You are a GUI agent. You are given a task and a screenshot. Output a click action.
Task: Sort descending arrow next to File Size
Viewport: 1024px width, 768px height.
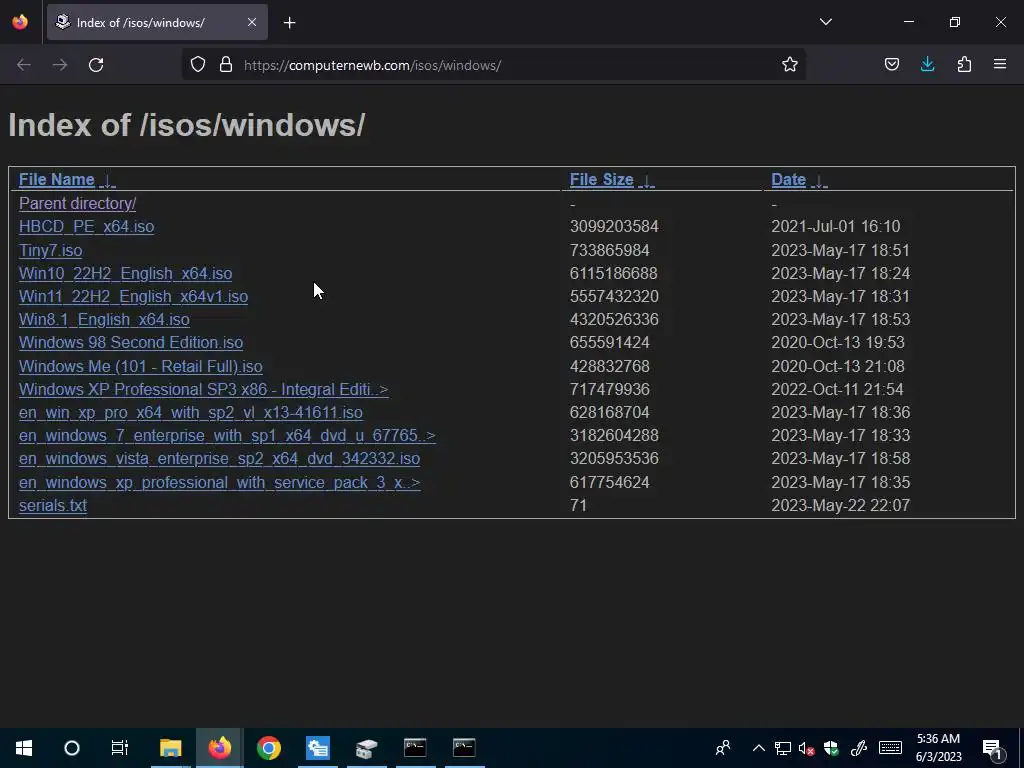646,180
